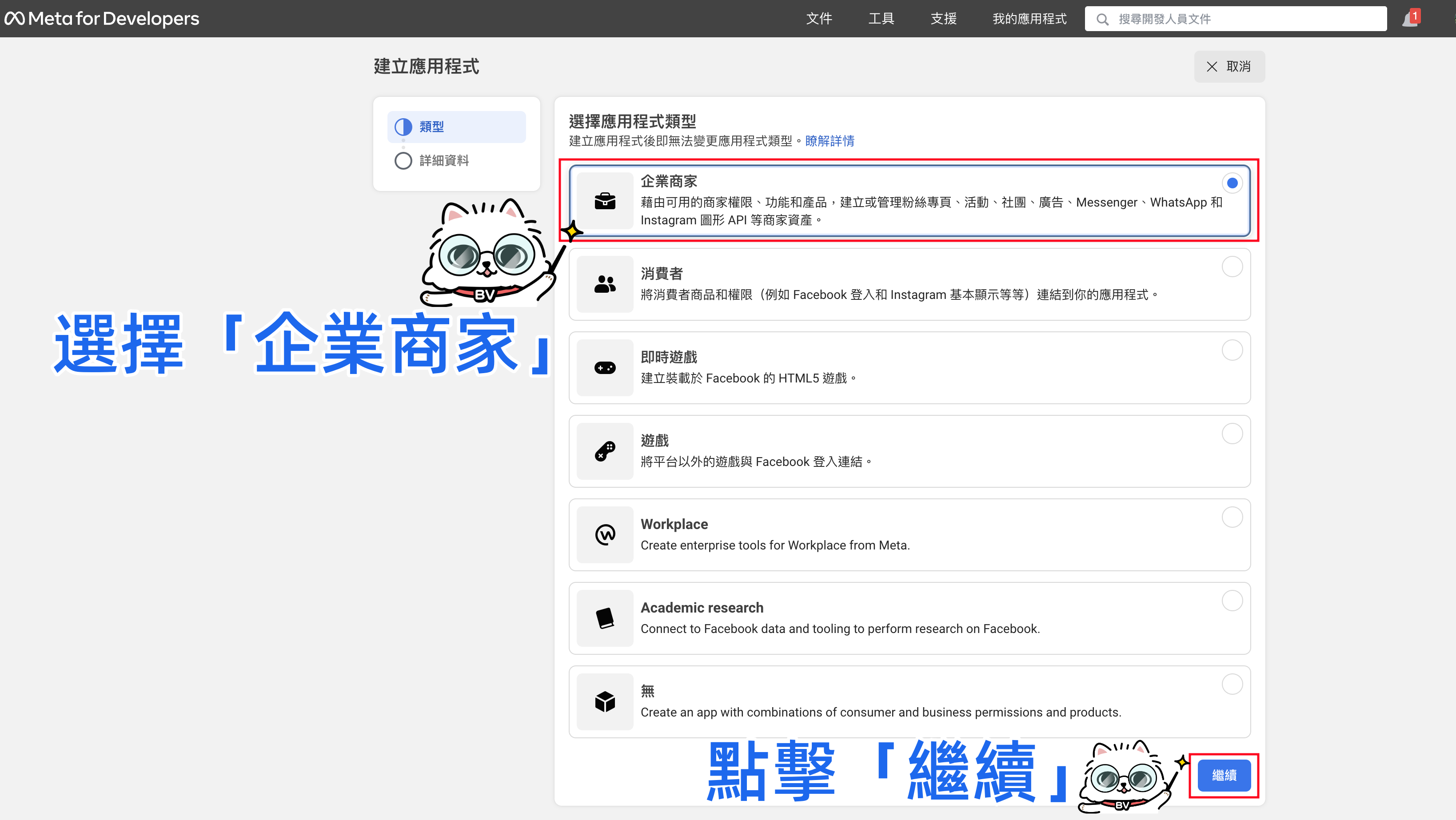Image resolution: width=1456 pixels, height=820 pixels.
Task: Open the notifications bell icon
Action: tap(1410, 19)
